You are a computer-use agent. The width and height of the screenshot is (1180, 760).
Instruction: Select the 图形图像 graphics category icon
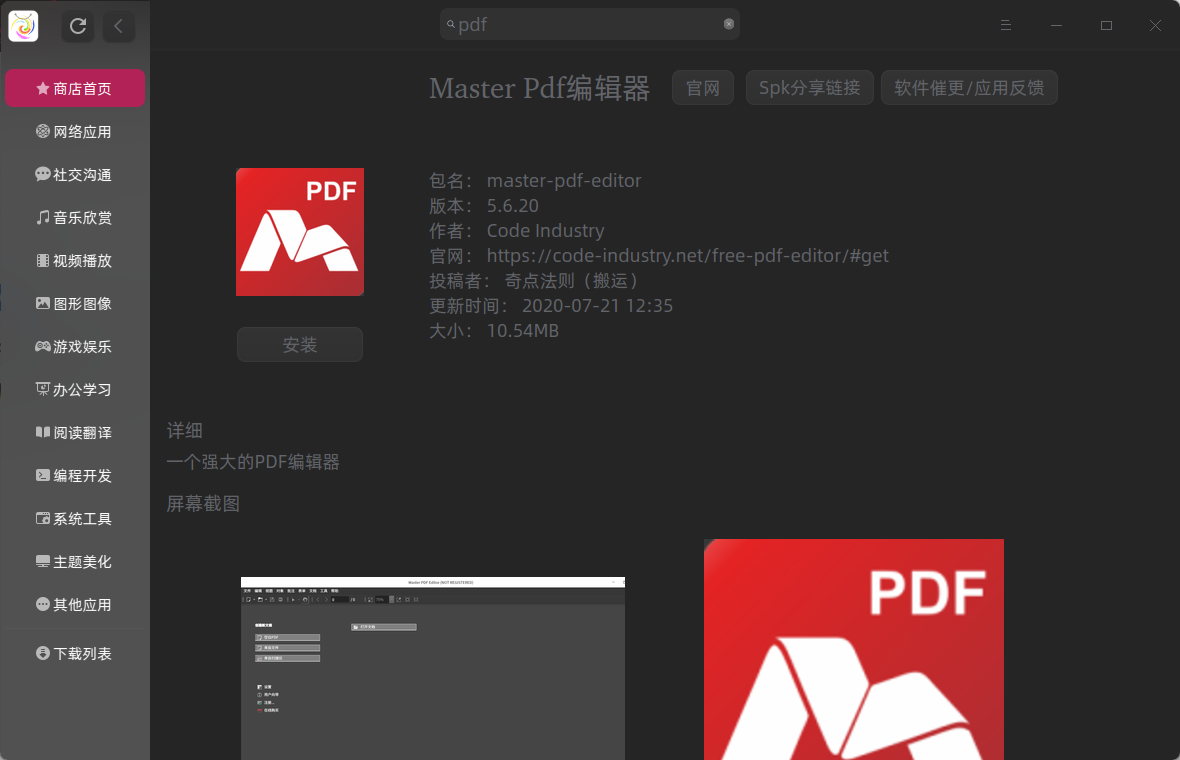click(40, 303)
